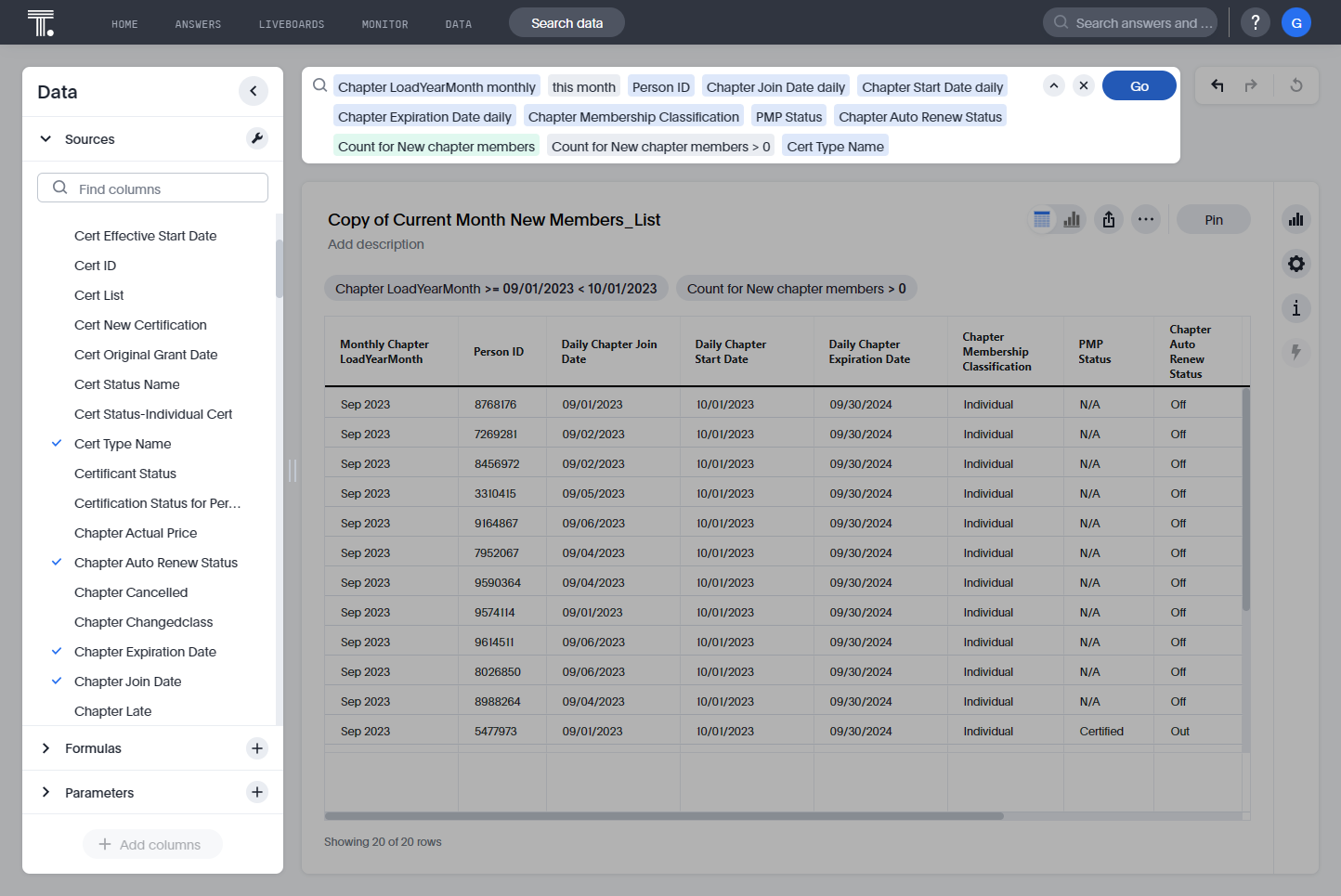
Task: Switch to table view icon
Action: coord(1042,219)
